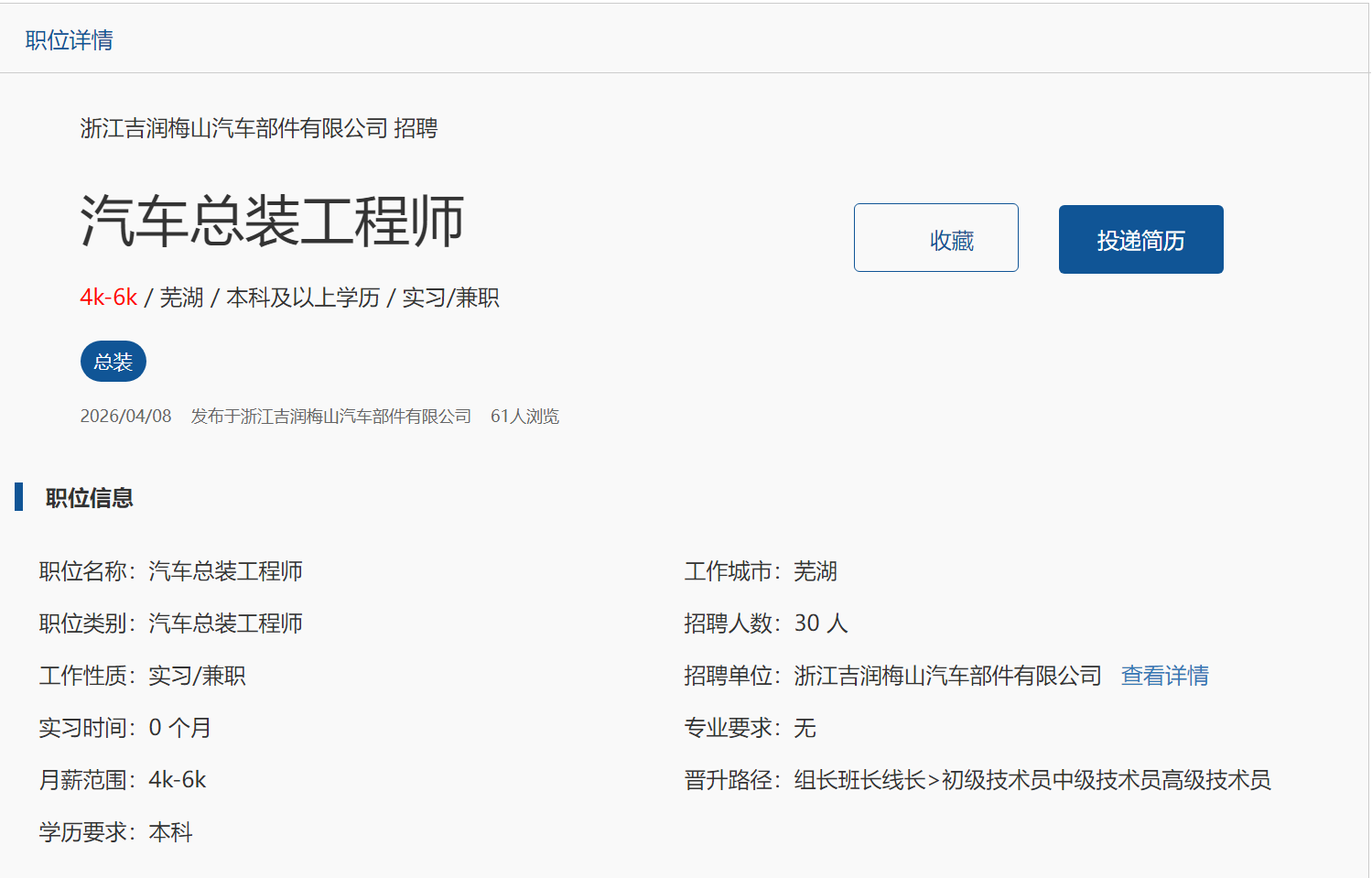Viewport: 1372px width, 878px height.
Task: Click the 职位名称 row
Action: (x=171, y=571)
